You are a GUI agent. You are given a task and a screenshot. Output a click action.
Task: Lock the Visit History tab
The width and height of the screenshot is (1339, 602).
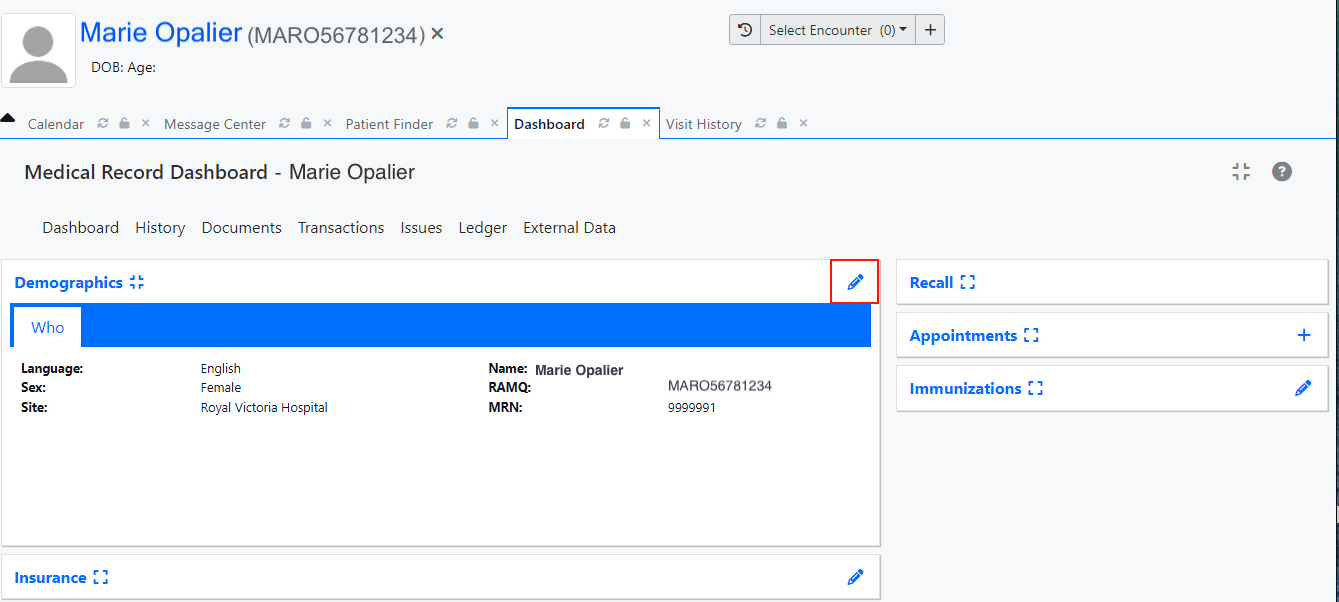pyautogui.click(x=781, y=123)
